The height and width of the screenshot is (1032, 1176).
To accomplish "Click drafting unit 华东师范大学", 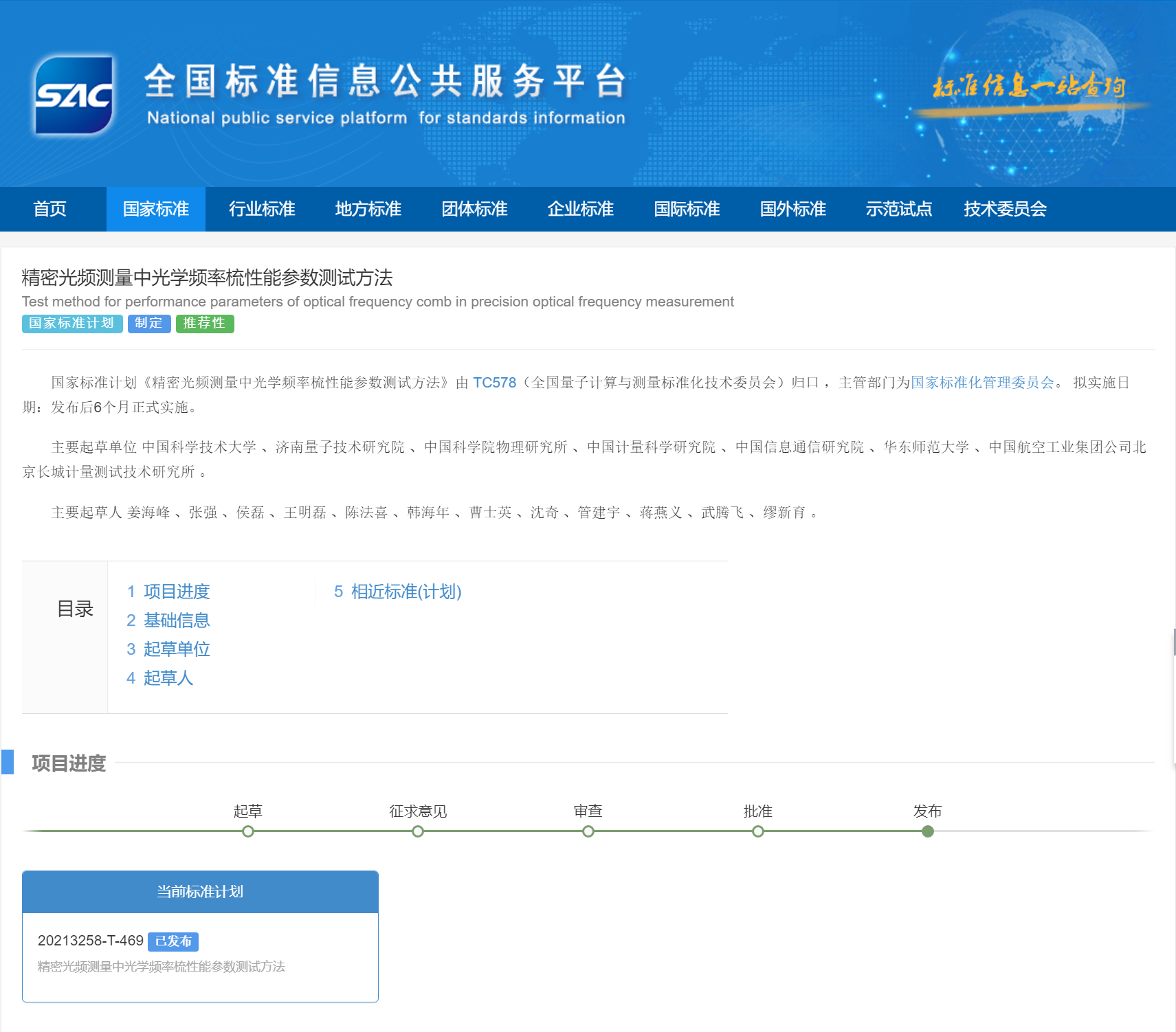I will click(x=927, y=447).
